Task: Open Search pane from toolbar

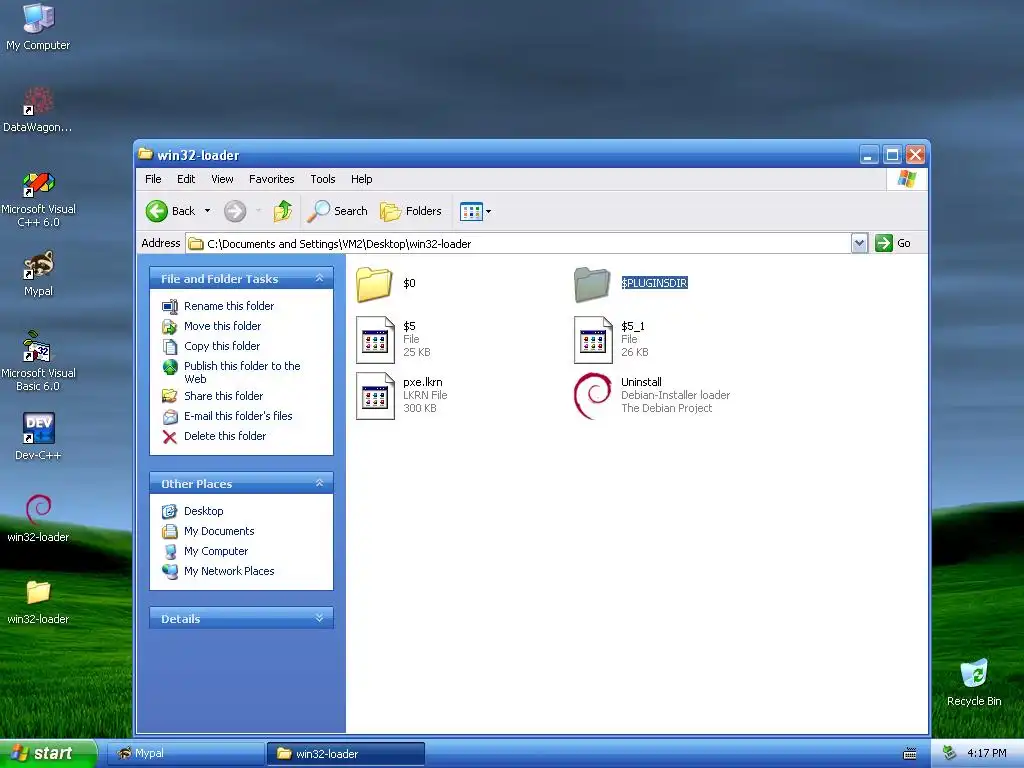Action: [337, 211]
